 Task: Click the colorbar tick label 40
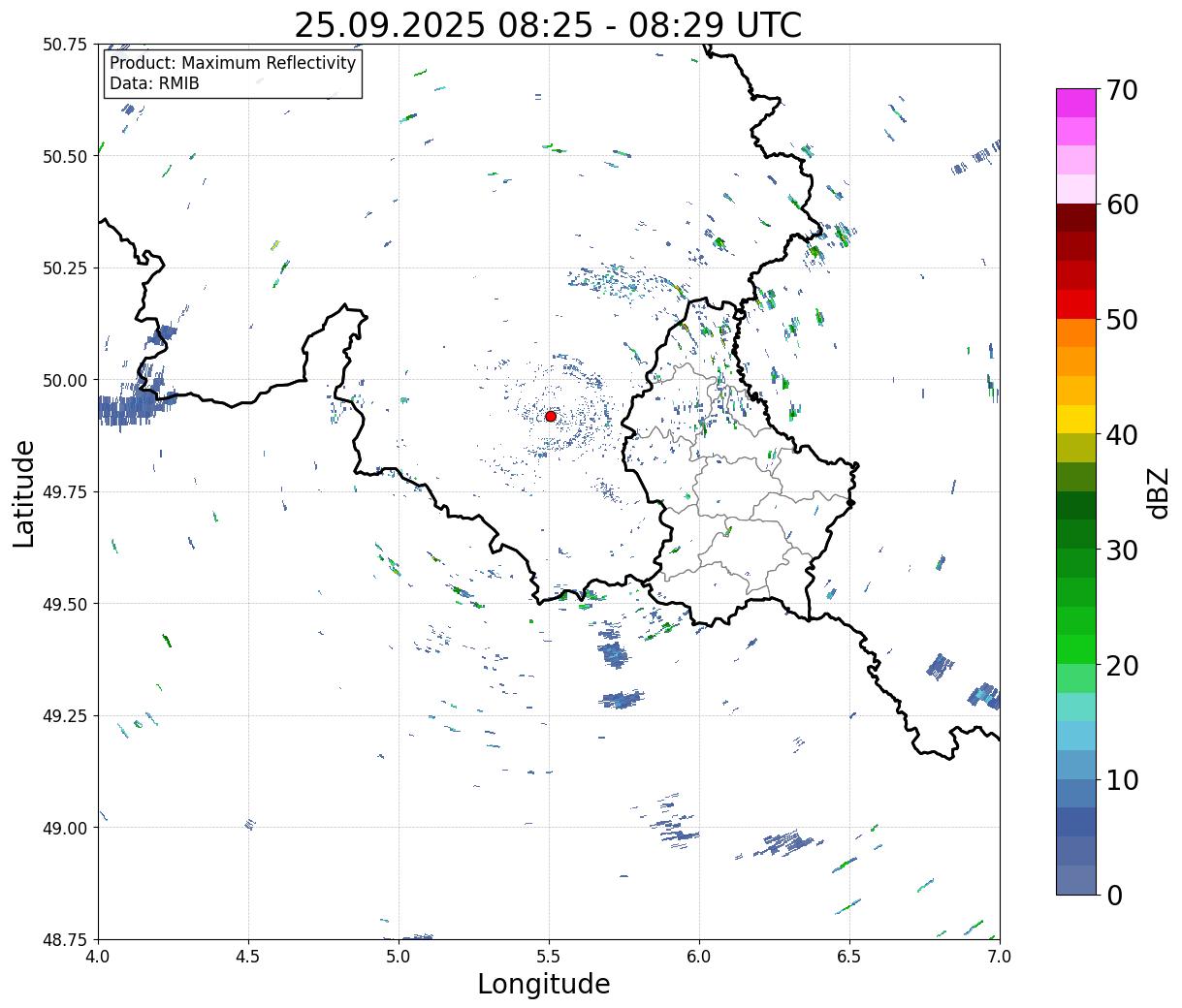point(1122,434)
